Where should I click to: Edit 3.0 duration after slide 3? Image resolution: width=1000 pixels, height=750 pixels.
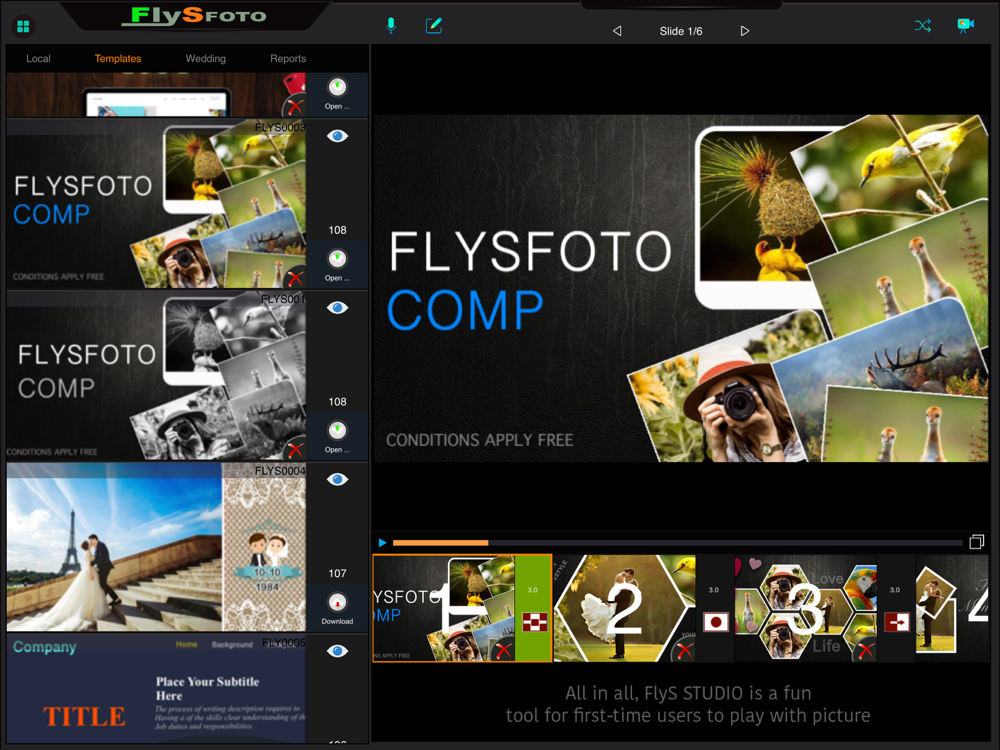895,590
